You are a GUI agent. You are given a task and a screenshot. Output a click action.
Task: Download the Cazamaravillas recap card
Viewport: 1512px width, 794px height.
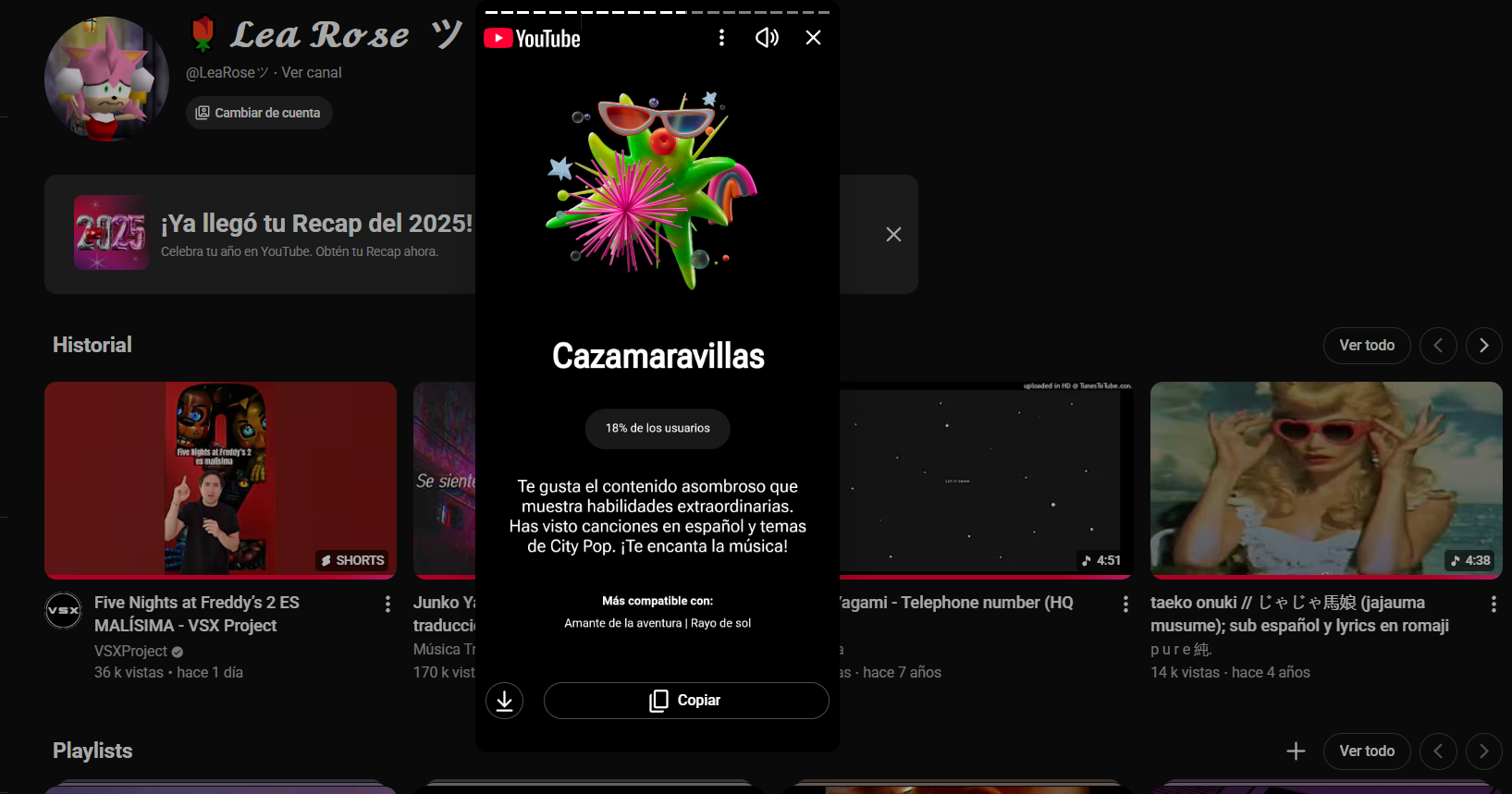point(505,701)
